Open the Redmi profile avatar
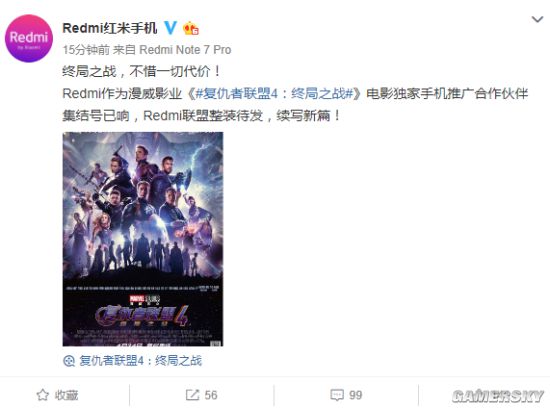 29,38
